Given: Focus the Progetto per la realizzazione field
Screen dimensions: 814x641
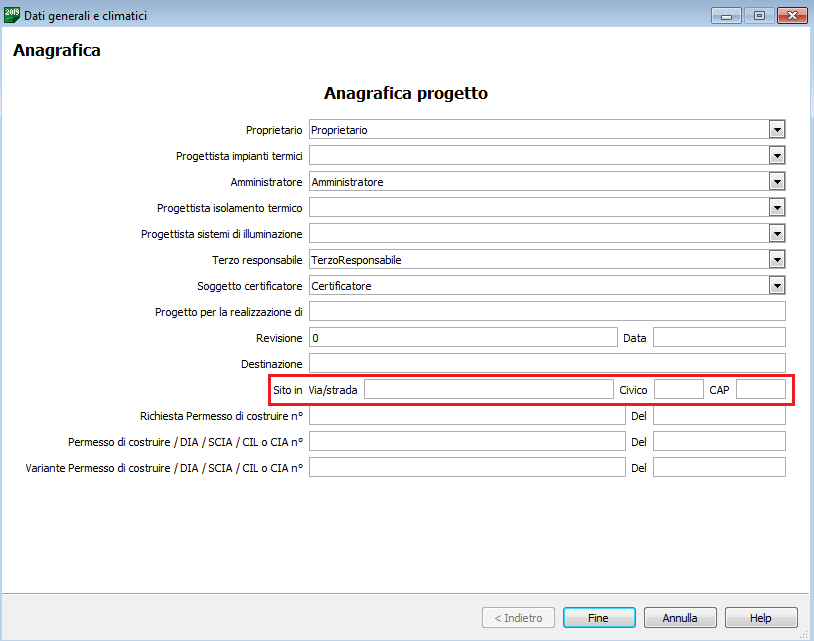Looking at the screenshot, I should pos(546,312).
